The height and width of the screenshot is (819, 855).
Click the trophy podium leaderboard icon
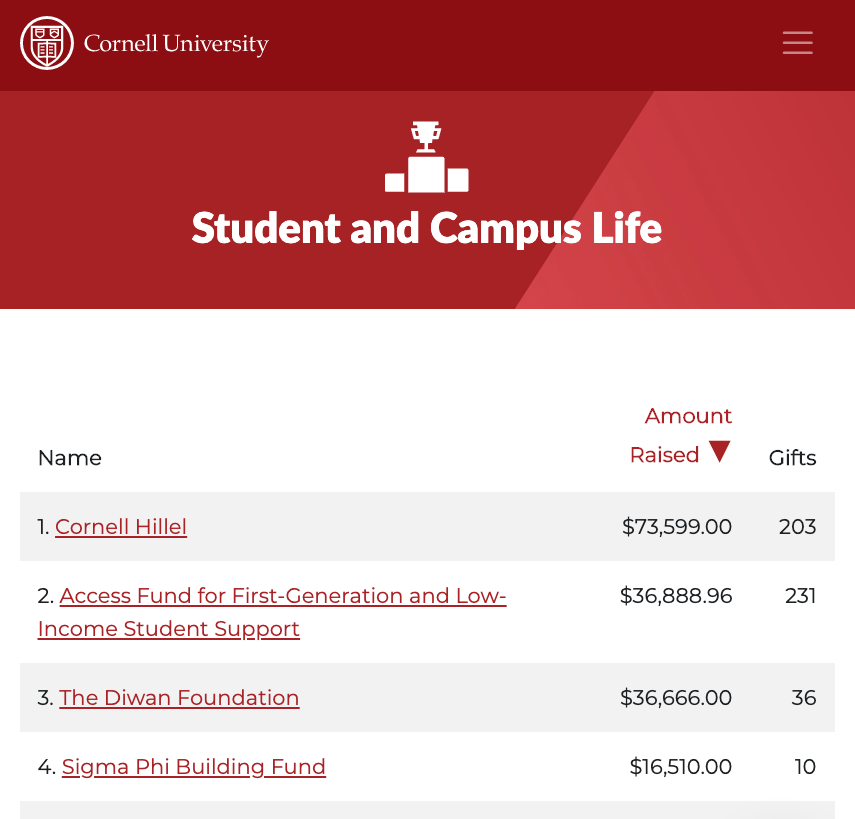coord(426,156)
